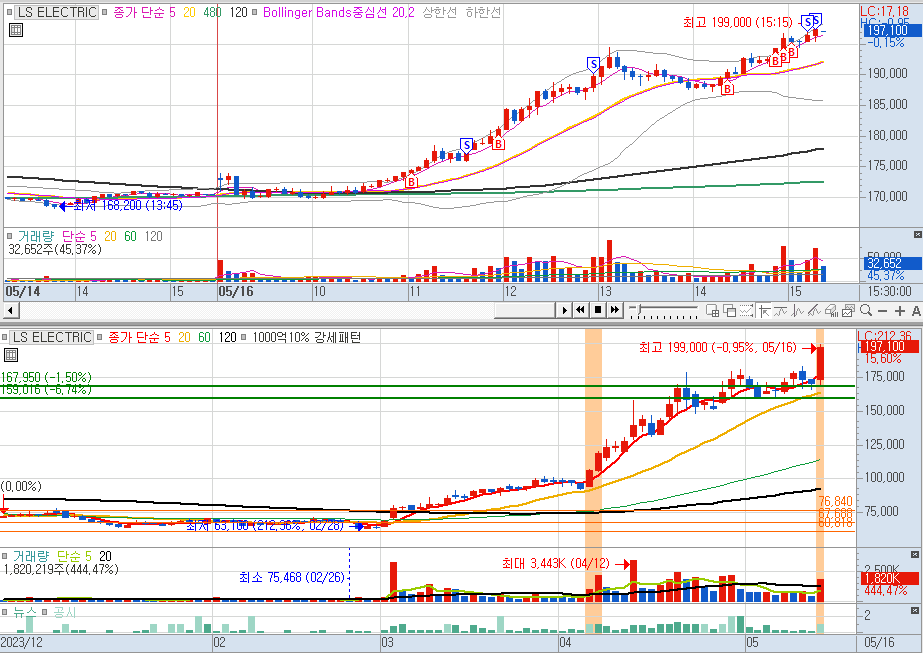Toggle the square marker before lower LS ELECTRIC

5,337
